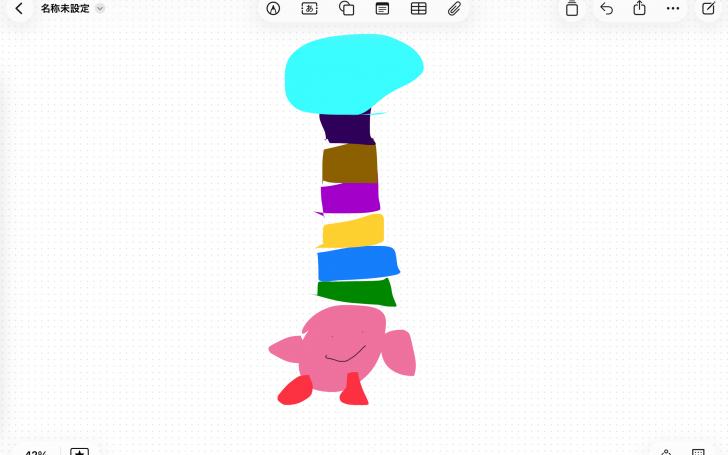
Task: Insert a table
Action: [418, 8]
